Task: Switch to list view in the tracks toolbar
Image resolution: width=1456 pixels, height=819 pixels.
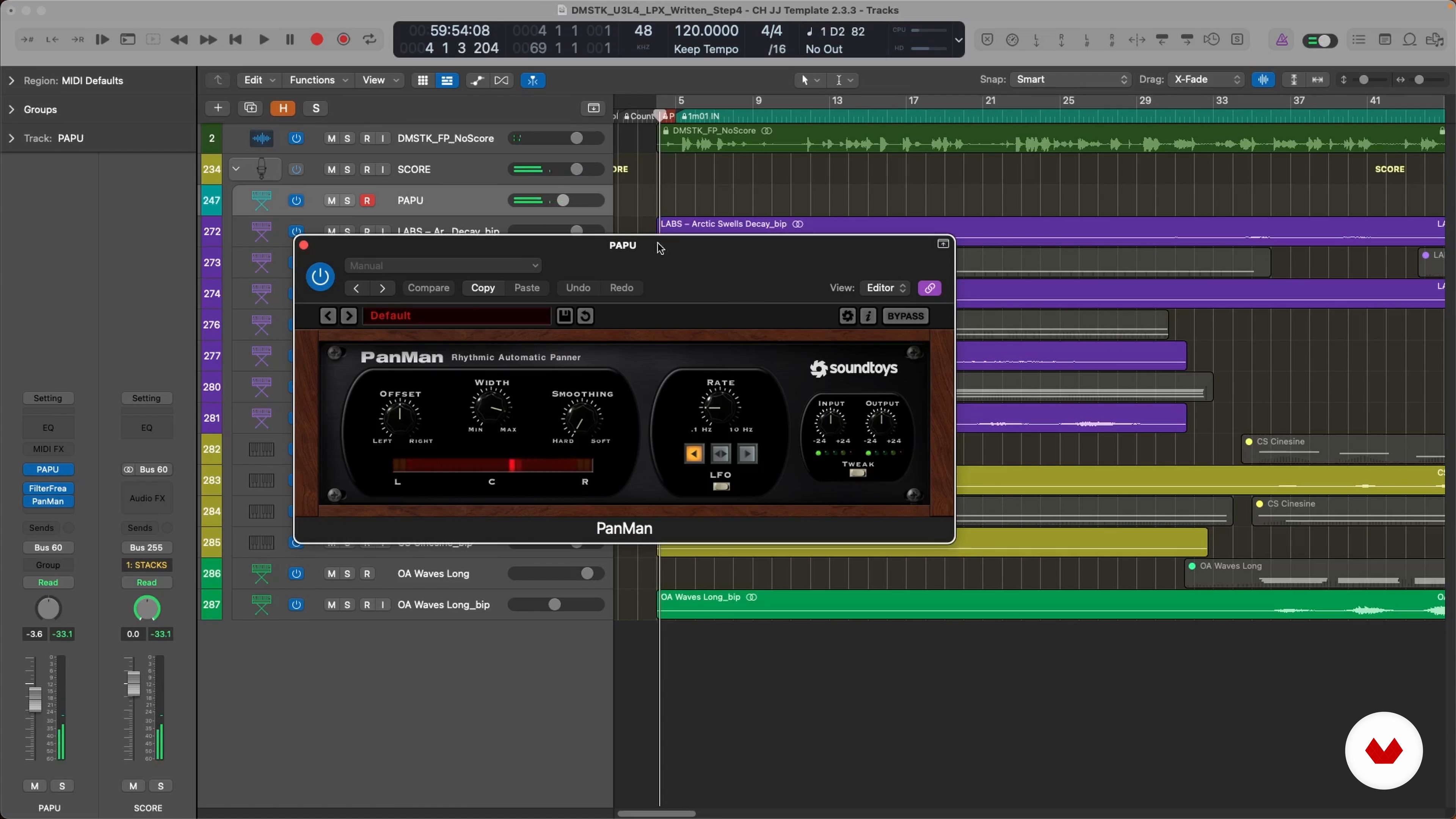Action: point(447,80)
